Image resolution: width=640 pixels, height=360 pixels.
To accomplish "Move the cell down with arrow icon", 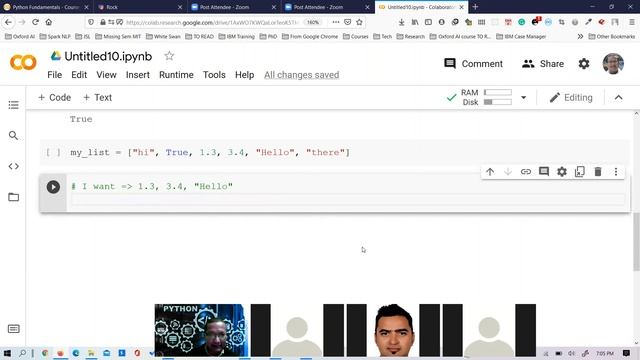I will click(508, 172).
